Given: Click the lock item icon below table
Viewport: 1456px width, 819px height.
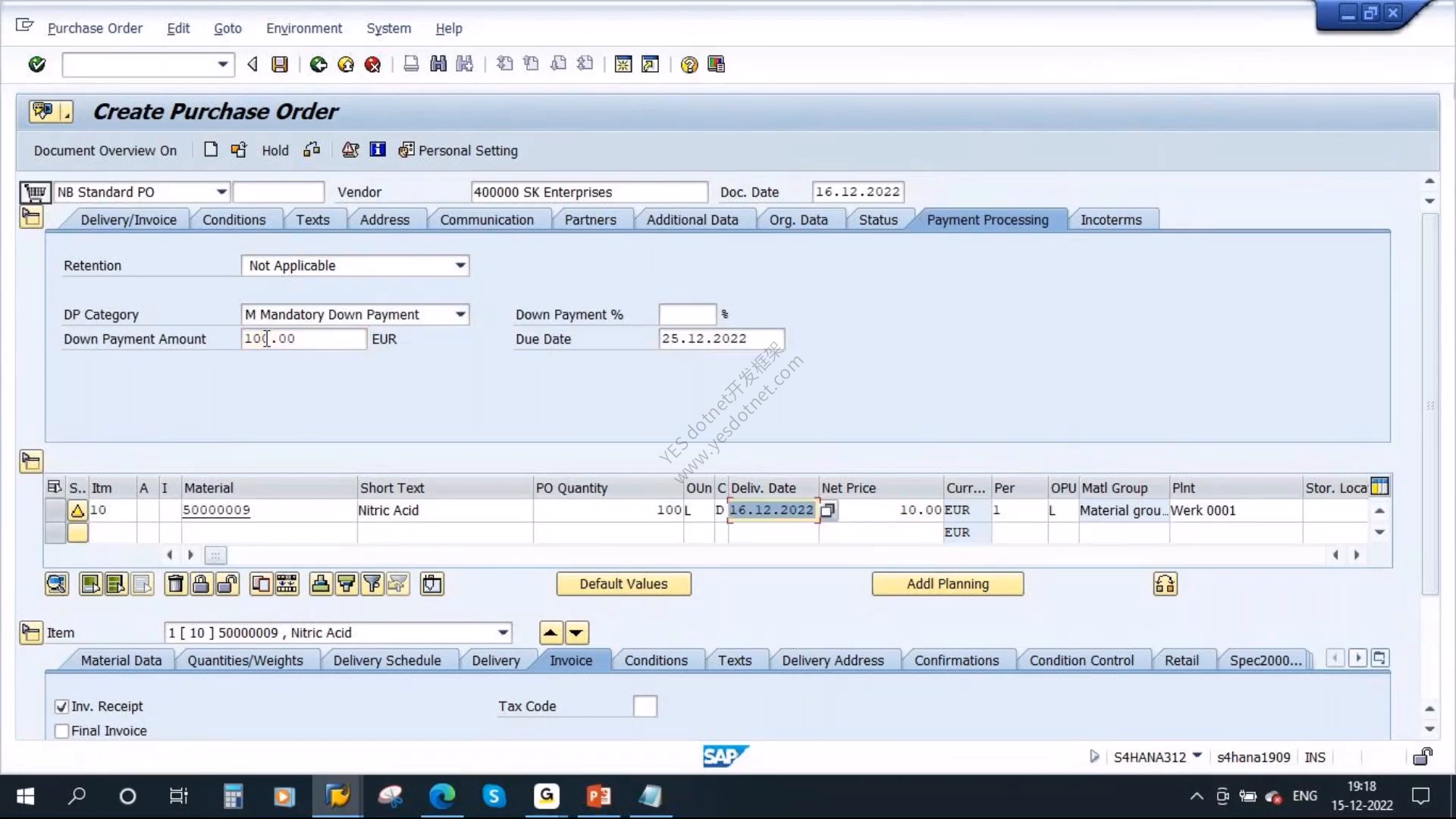Looking at the screenshot, I should (201, 584).
